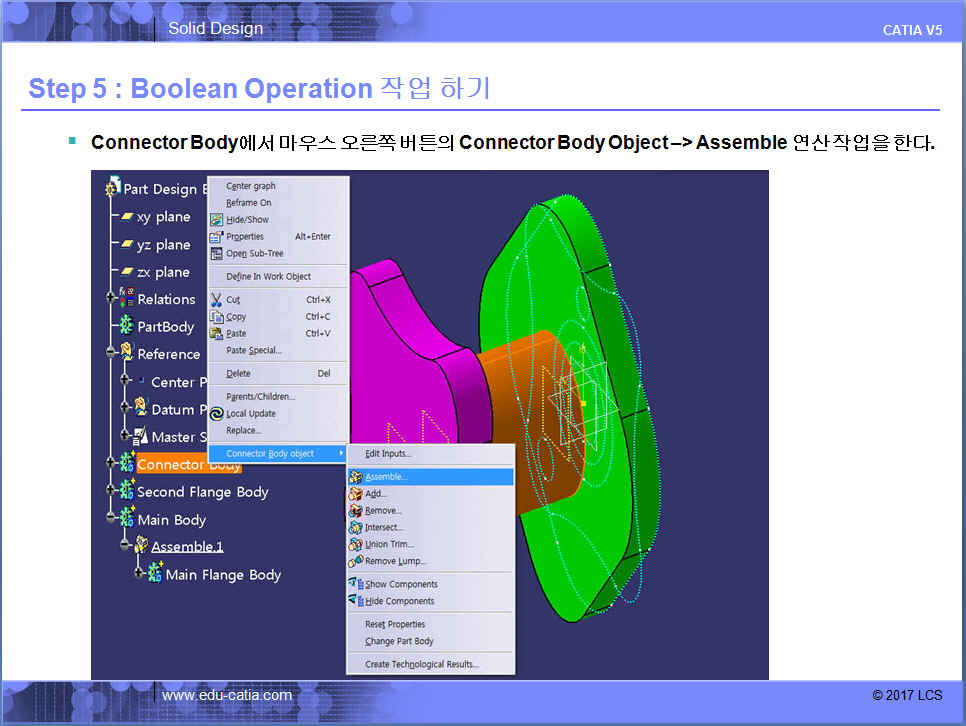Open the www.edu-catia.com link
The image size is (966, 726).
[227, 695]
